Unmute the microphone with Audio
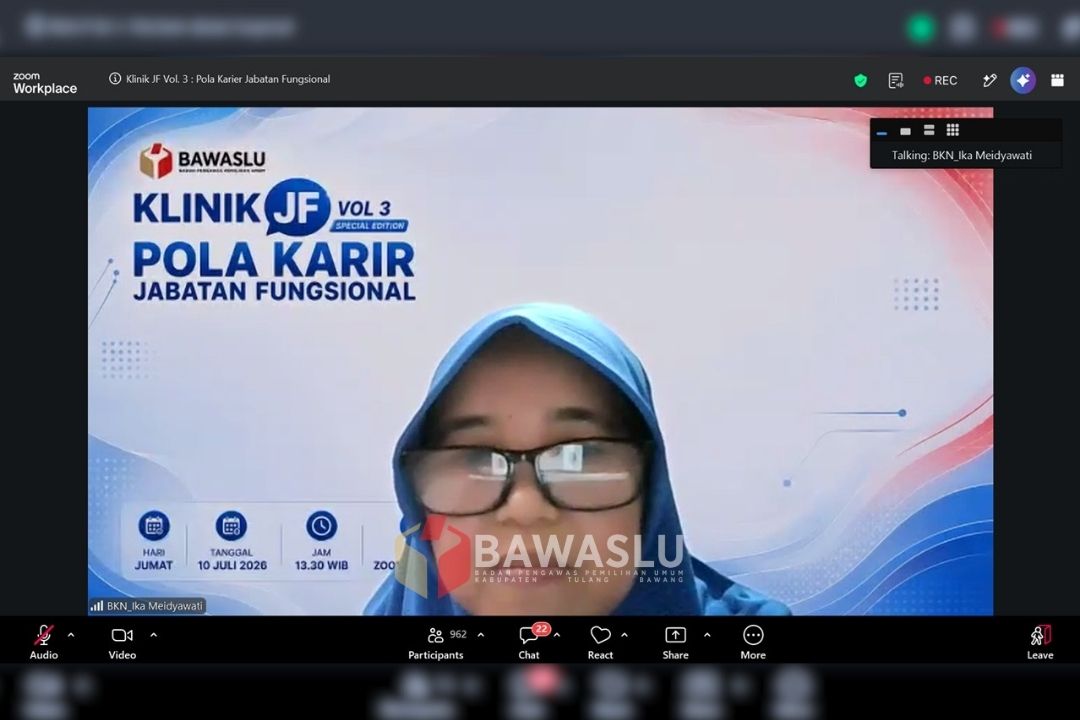Screen dimensions: 1080x720 click(x=43, y=643)
